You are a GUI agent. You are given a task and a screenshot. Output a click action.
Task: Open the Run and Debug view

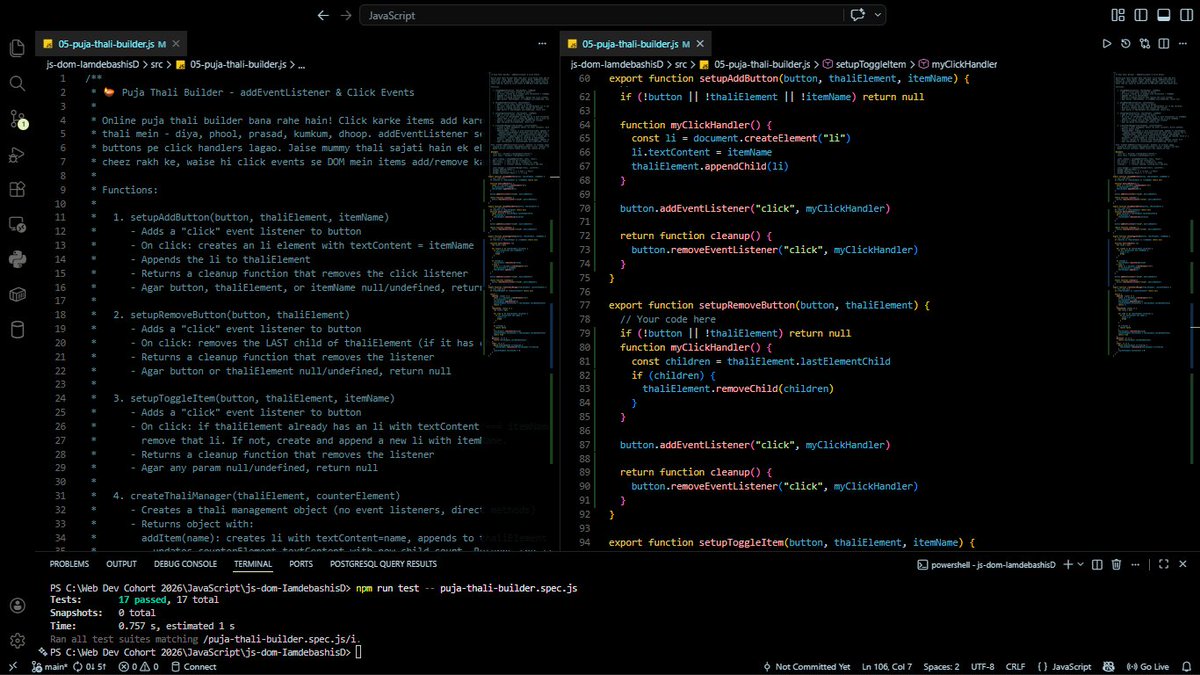coord(16,154)
